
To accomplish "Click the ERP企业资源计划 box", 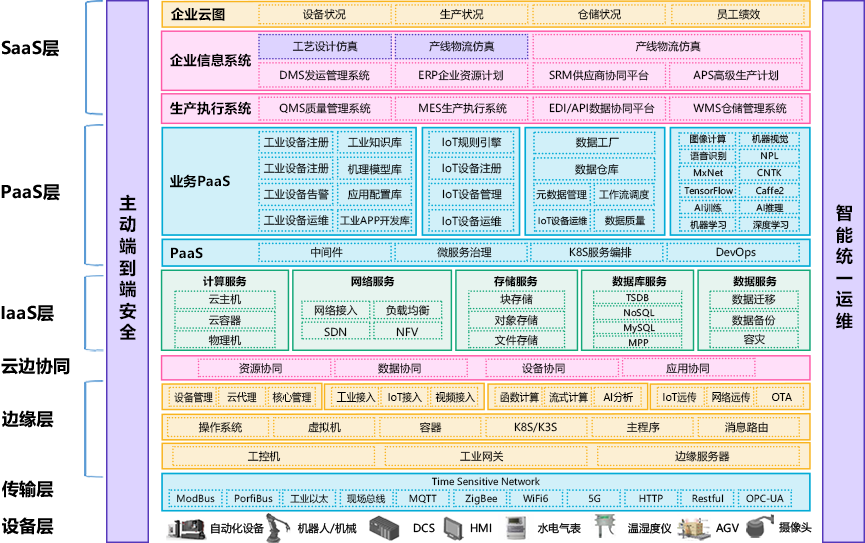I will [x=460, y=75].
